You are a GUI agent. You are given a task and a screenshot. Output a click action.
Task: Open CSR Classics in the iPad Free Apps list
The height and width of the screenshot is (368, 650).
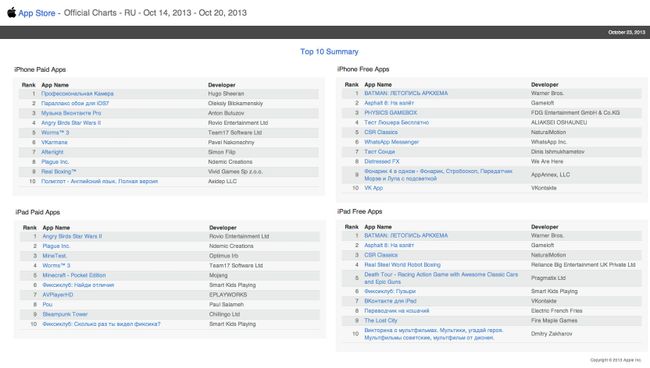click(381, 255)
